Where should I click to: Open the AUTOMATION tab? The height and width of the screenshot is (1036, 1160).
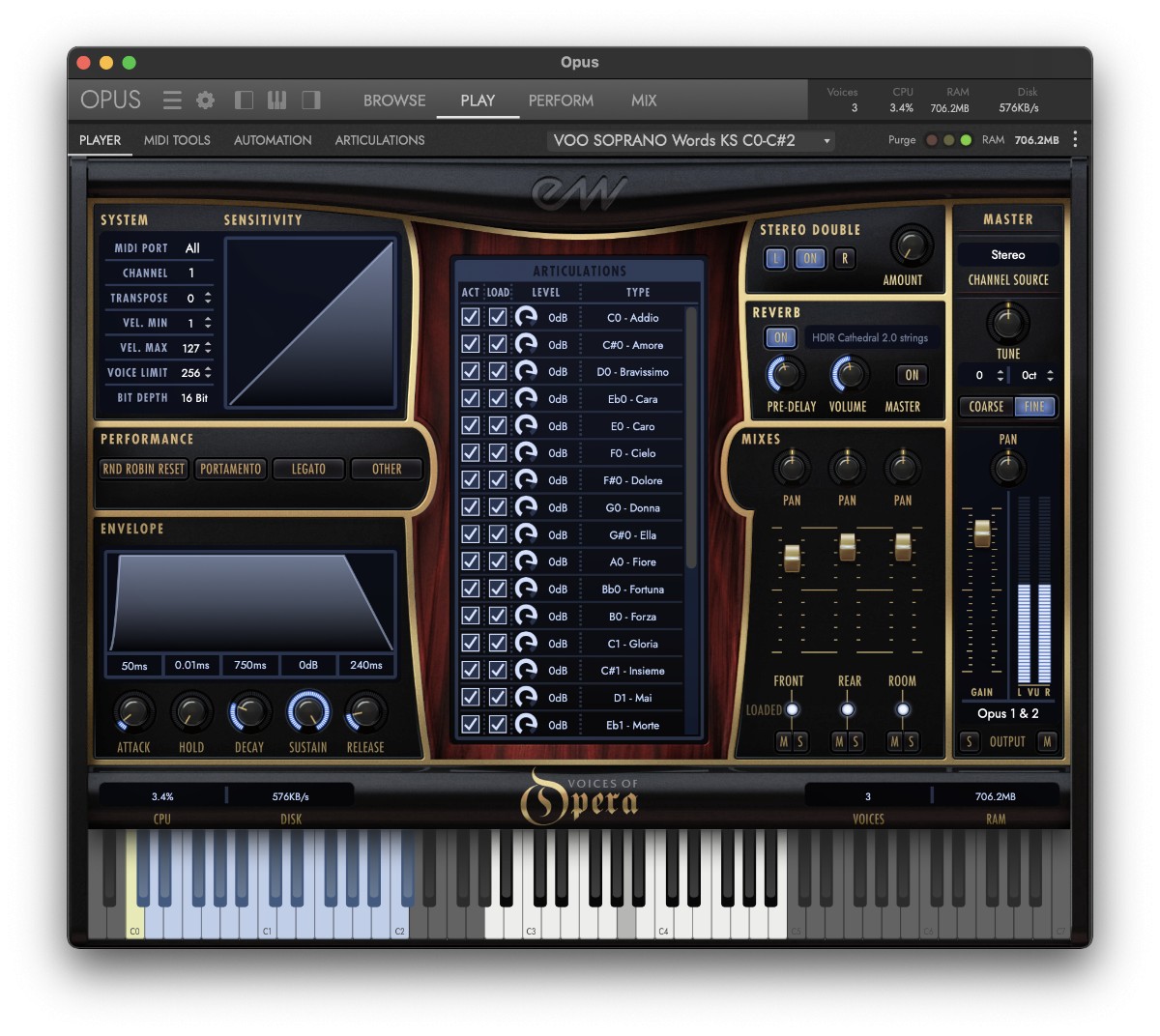[273, 140]
